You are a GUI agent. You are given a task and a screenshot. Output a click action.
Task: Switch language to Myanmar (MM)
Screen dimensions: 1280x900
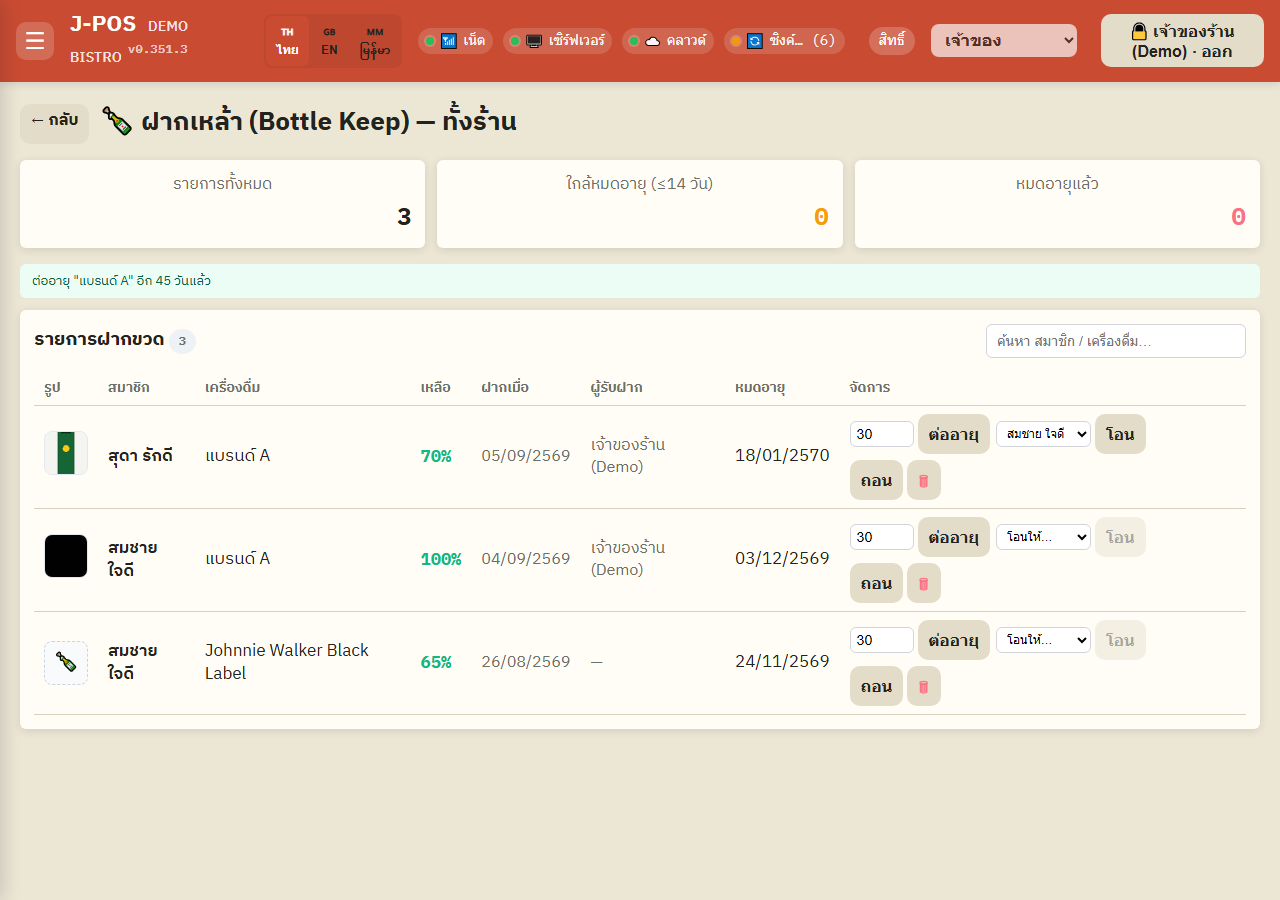pyautogui.click(x=375, y=41)
